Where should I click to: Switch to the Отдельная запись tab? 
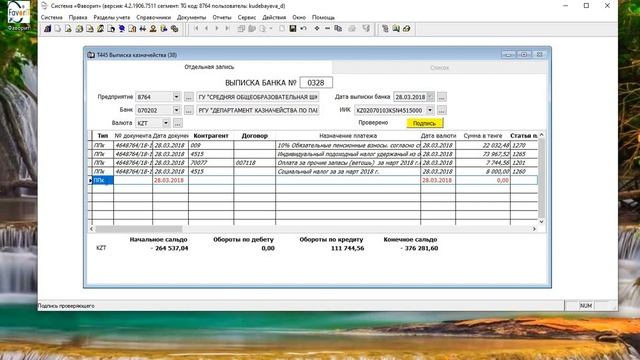click(x=209, y=67)
